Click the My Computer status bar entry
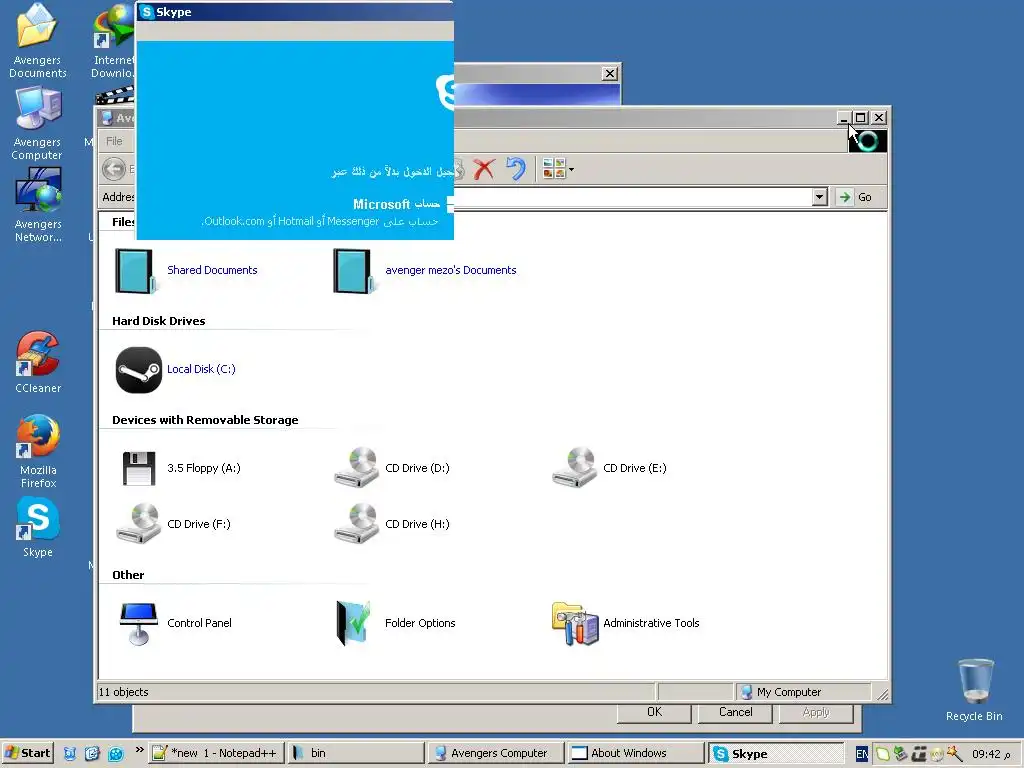Viewport: 1024px width, 768px height. click(803, 692)
